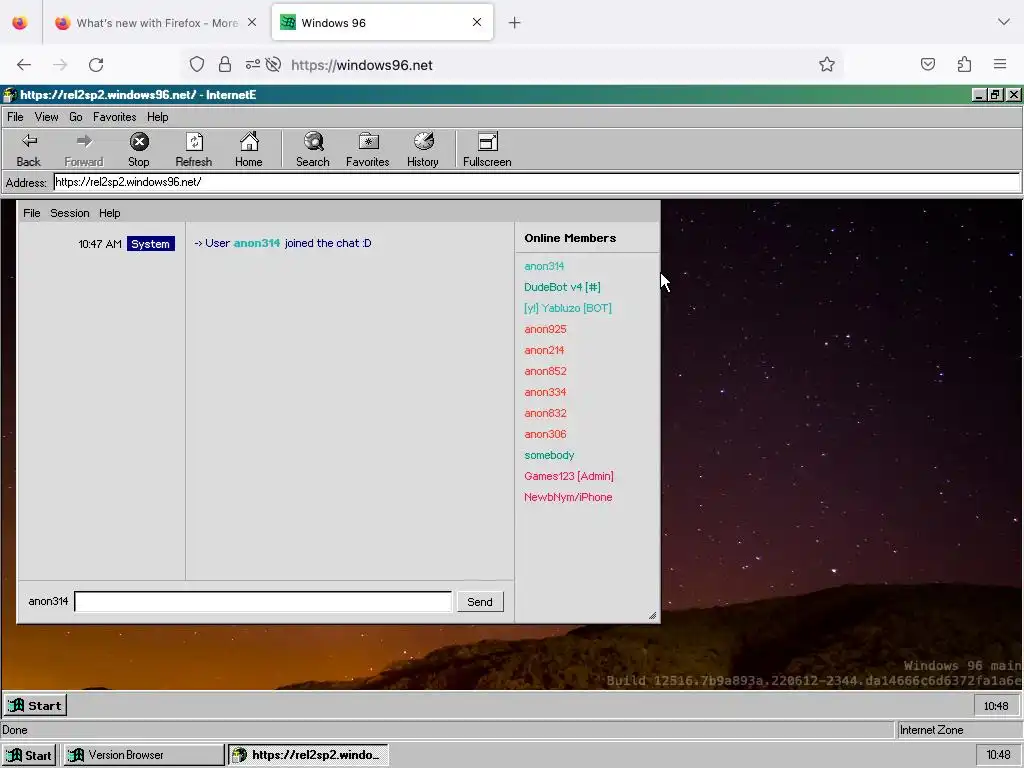
Task: Bookmark this page with the star icon
Action: (x=827, y=64)
